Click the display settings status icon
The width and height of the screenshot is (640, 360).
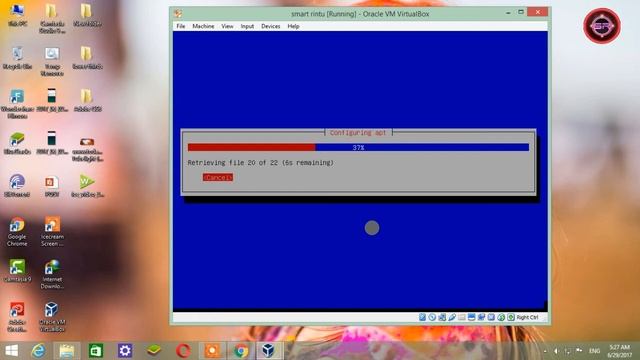(x=471, y=317)
